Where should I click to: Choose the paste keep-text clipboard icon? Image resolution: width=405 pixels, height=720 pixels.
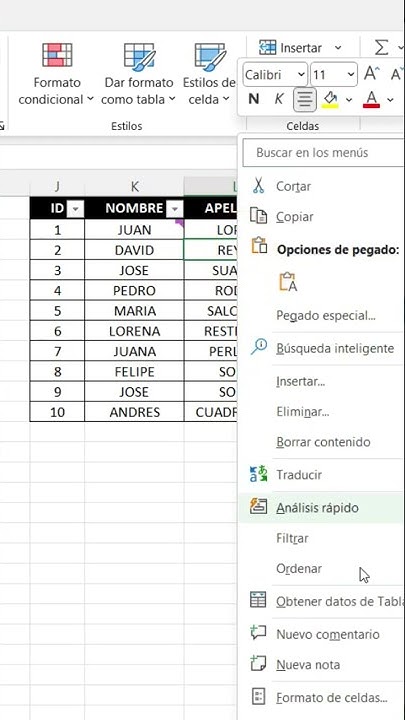point(287,282)
